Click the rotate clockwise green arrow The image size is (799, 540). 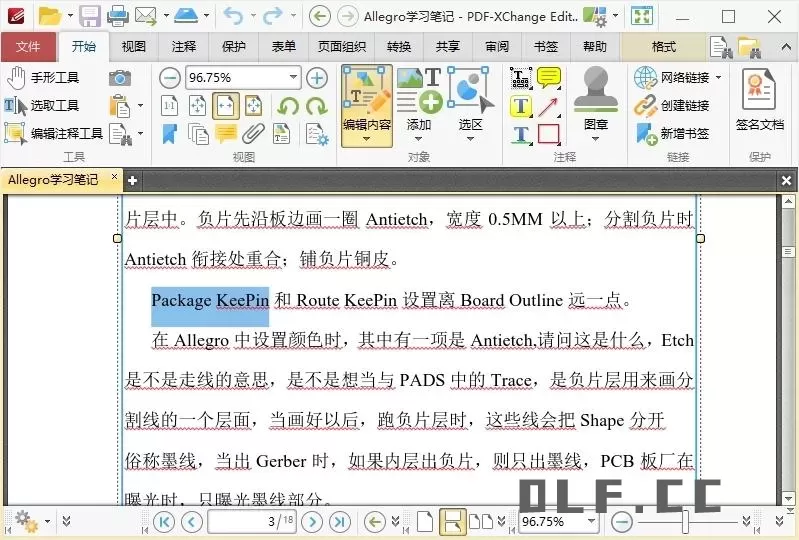317,106
